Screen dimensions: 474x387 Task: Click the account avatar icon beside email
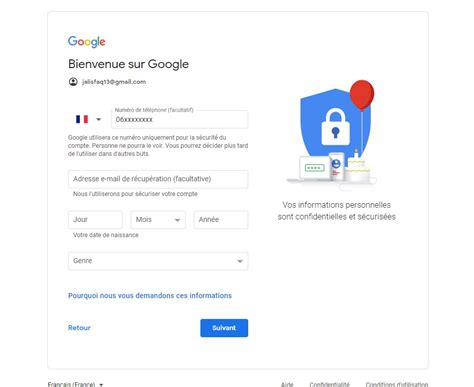(x=73, y=82)
